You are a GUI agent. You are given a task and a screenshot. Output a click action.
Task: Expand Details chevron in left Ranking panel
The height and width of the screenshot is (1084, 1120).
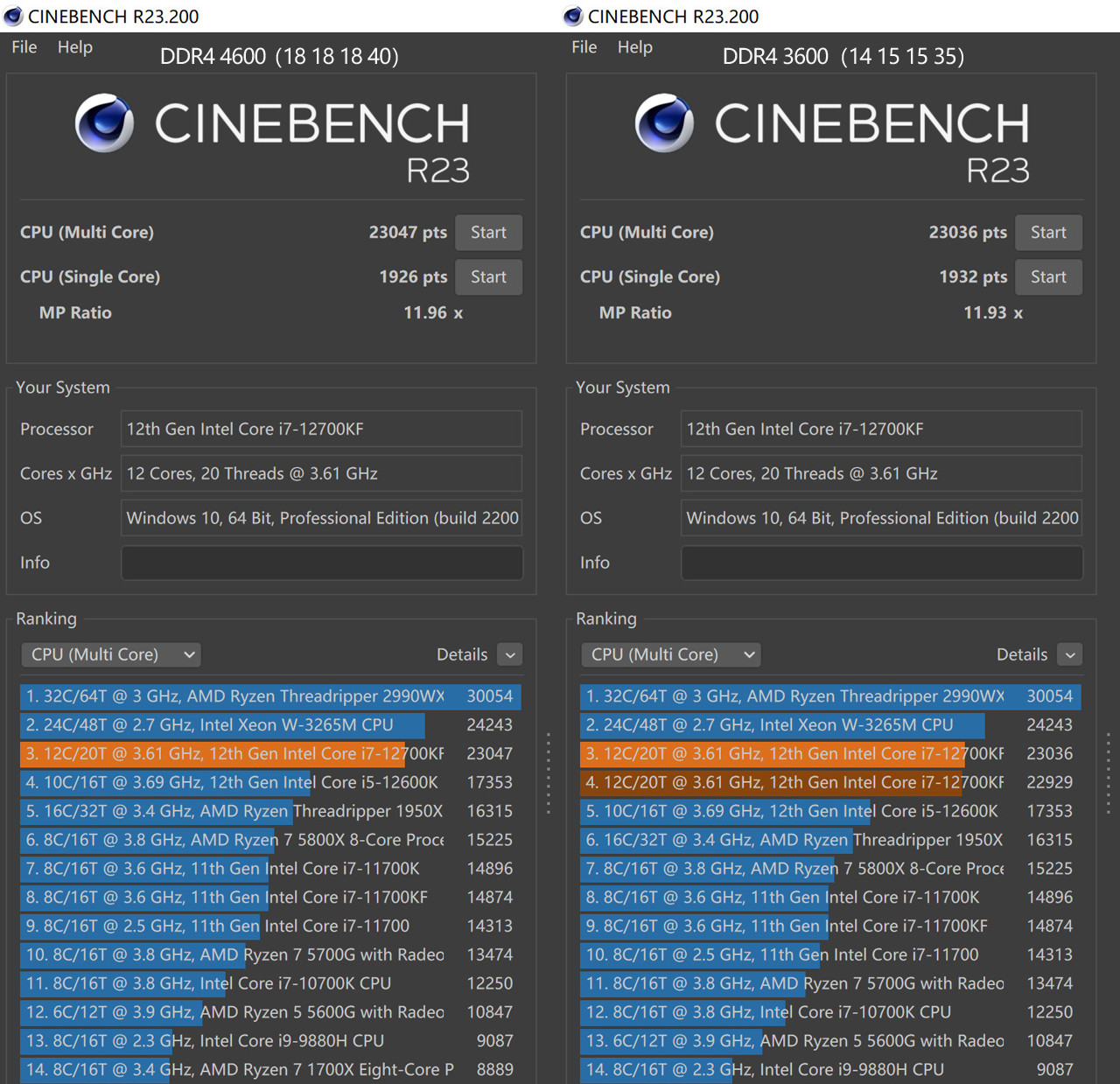point(510,654)
